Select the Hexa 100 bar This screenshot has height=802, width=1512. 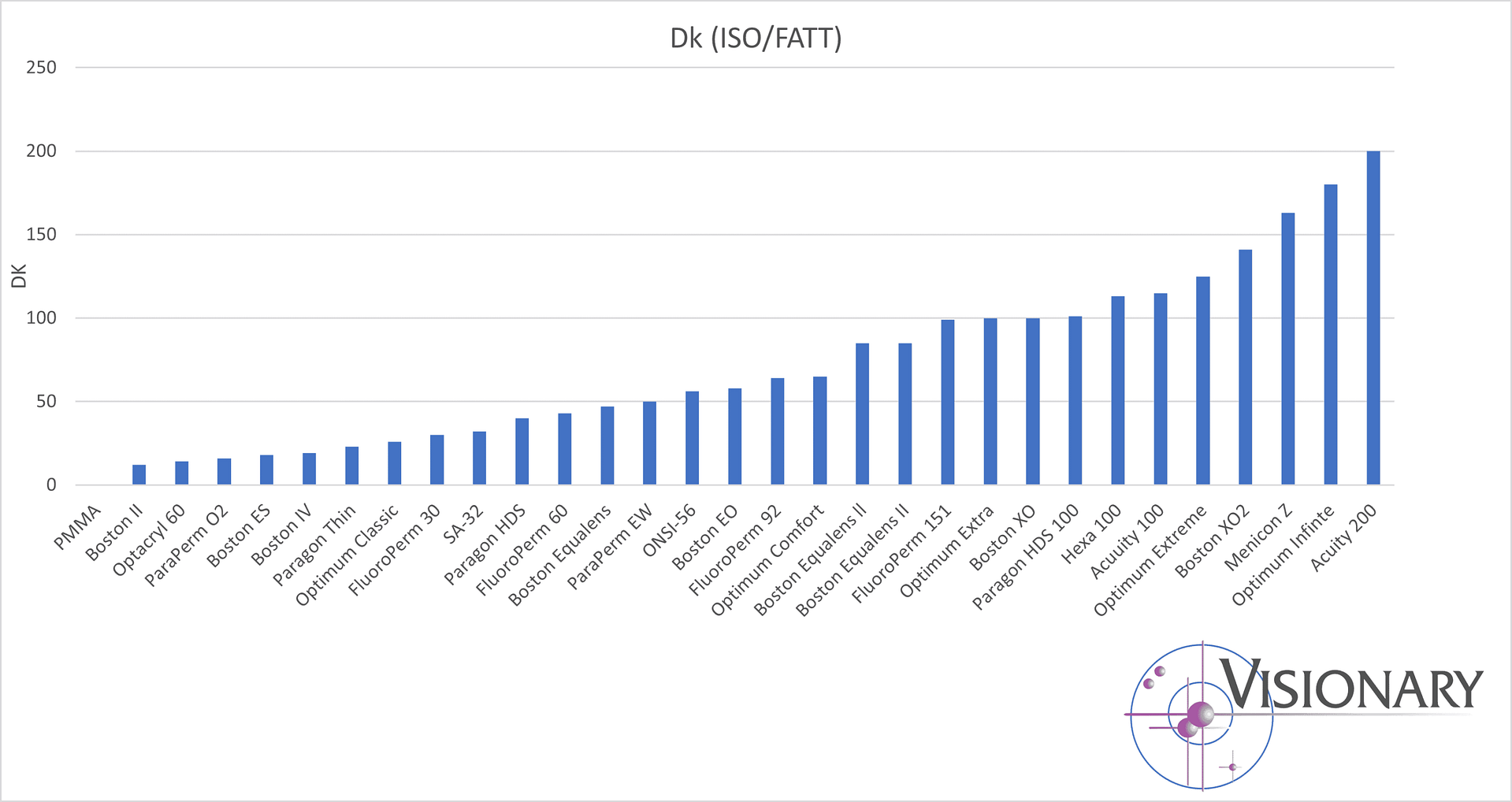pos(1117,390)
